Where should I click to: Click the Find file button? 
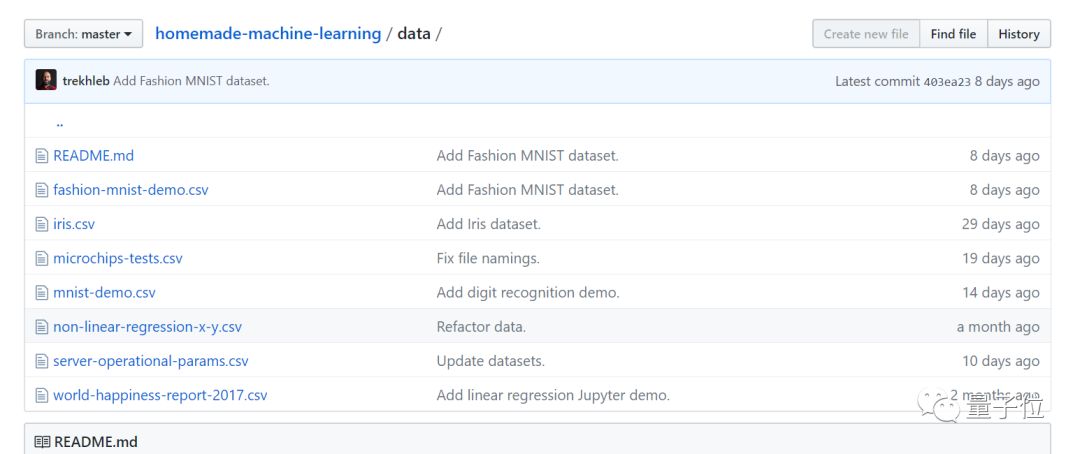pyautogui.click(x=953, y=34)
